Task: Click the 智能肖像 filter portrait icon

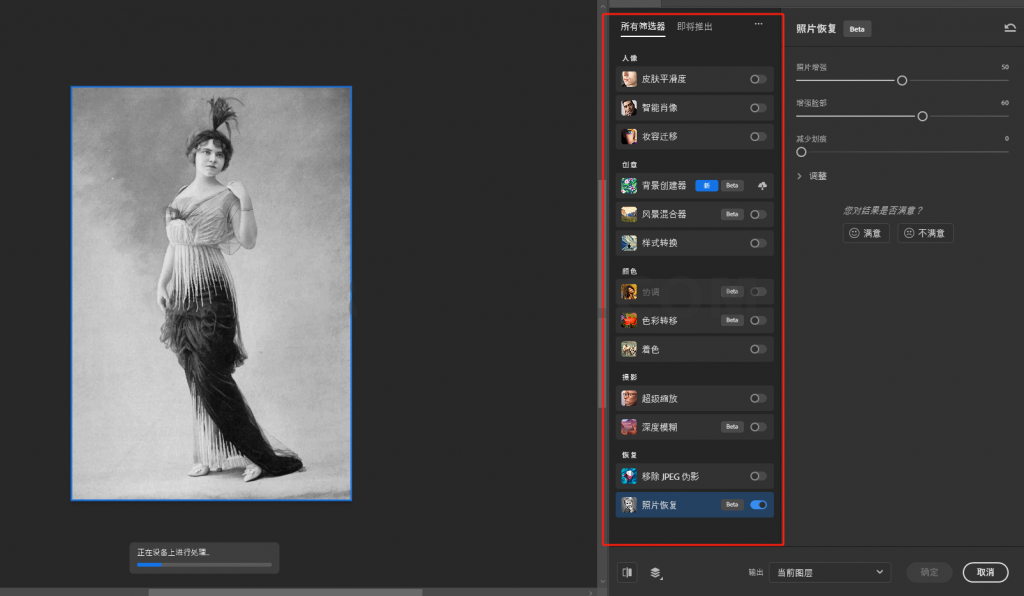Action: 629,108
